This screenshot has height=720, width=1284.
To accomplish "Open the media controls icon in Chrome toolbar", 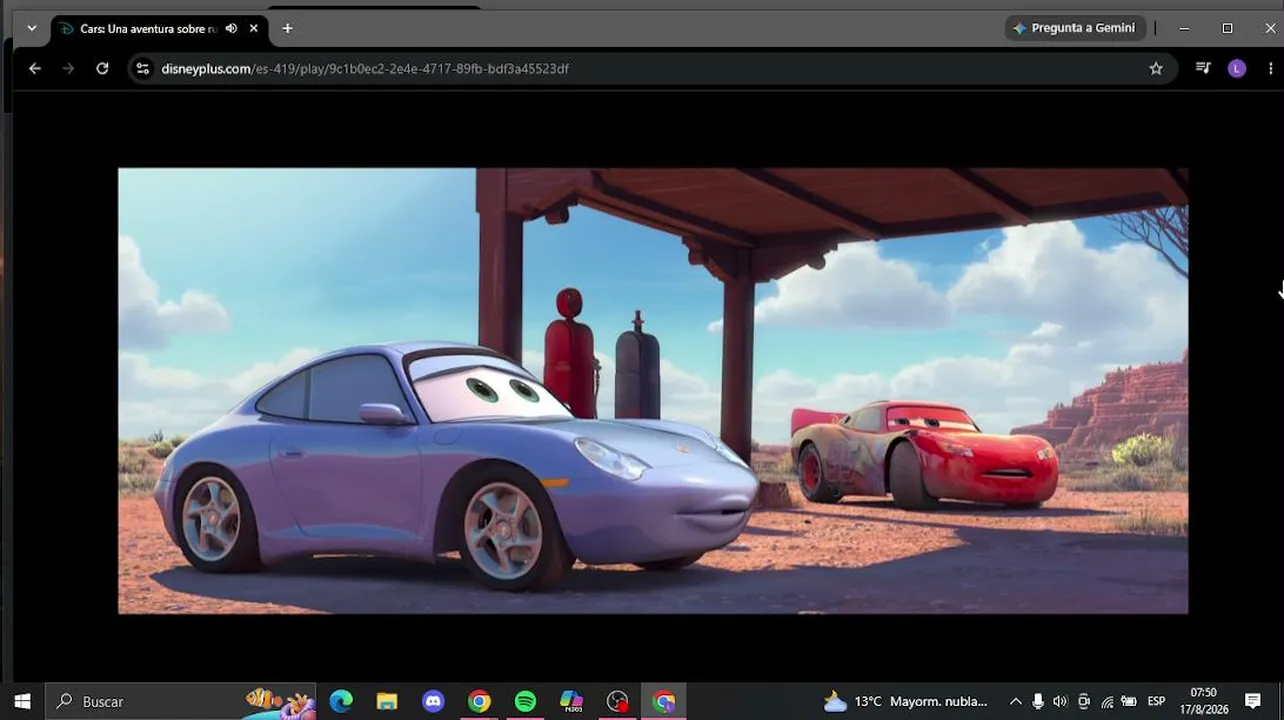I will pyautogui.click(x=1203, y=68).
